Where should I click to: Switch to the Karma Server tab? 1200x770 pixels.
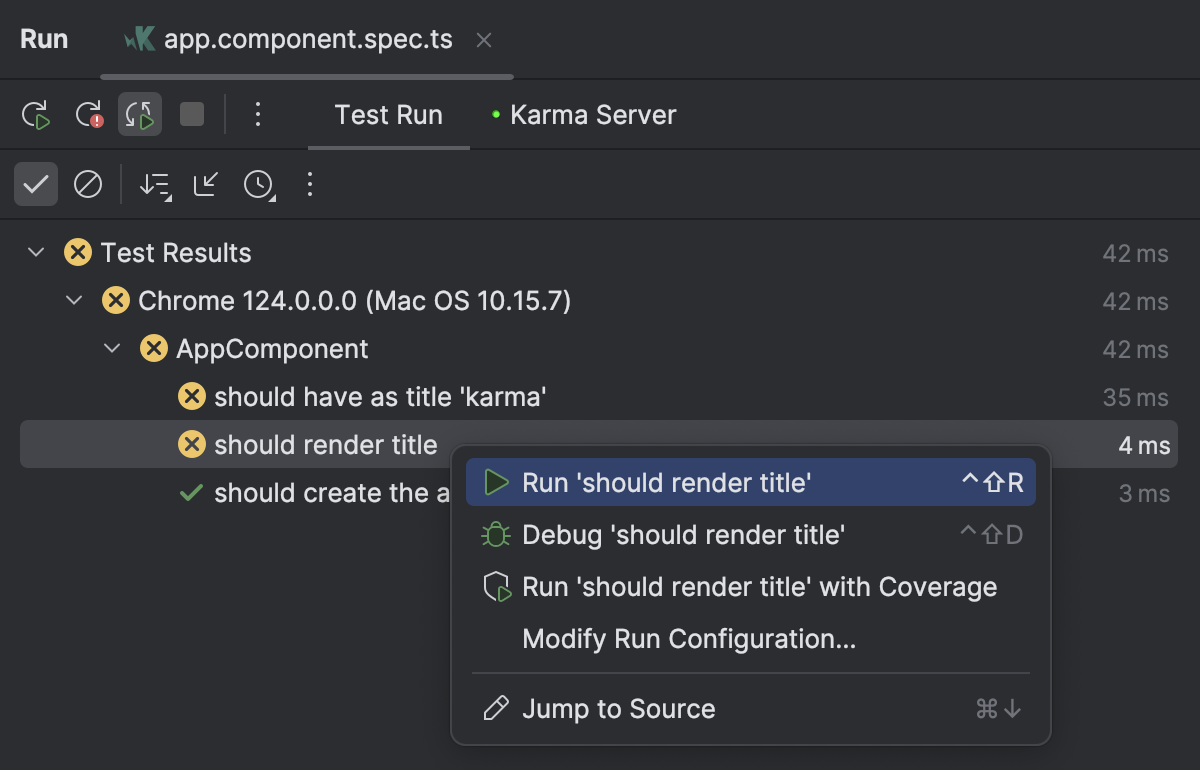592,114
